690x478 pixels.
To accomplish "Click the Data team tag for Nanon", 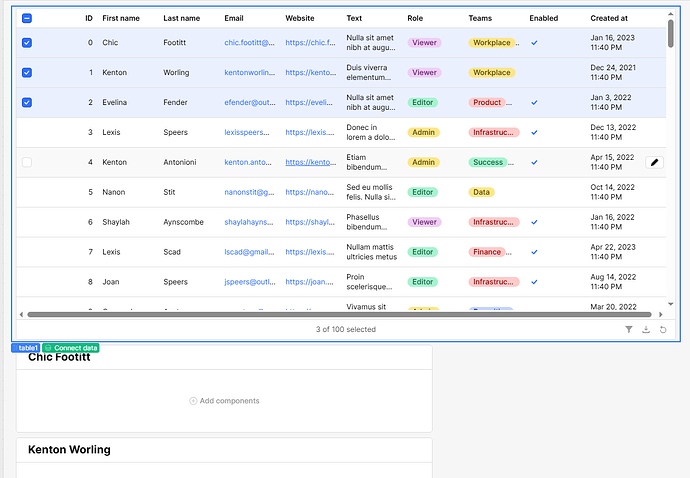I will [x=481, y=192].
